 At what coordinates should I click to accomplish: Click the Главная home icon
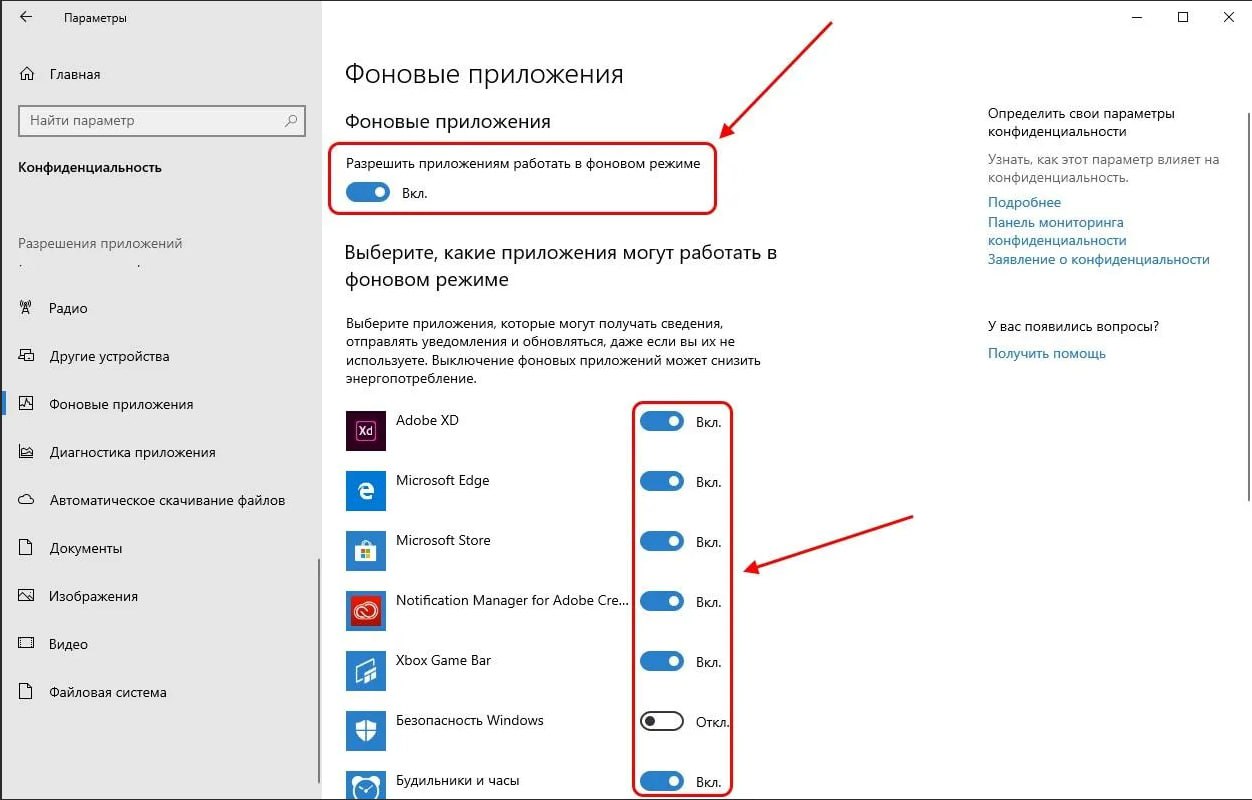click(x=27, y=74)
